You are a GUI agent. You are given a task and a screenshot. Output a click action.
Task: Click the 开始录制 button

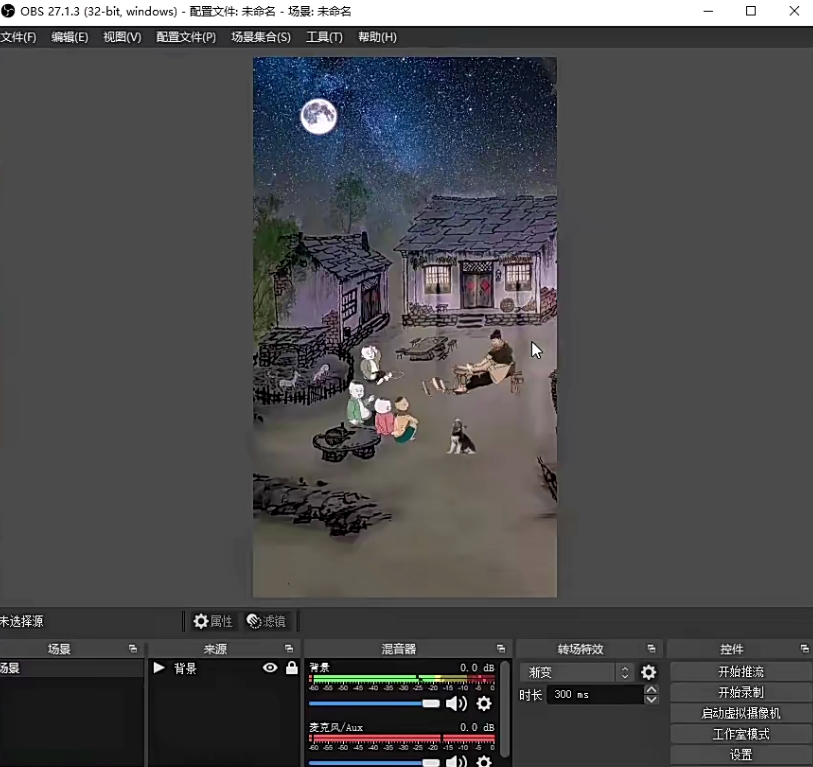point(740,693)
